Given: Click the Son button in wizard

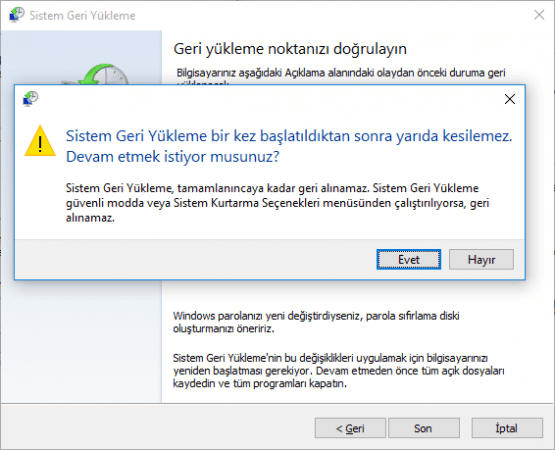Looking at the screenshot, I should click(x=424, y=428).
